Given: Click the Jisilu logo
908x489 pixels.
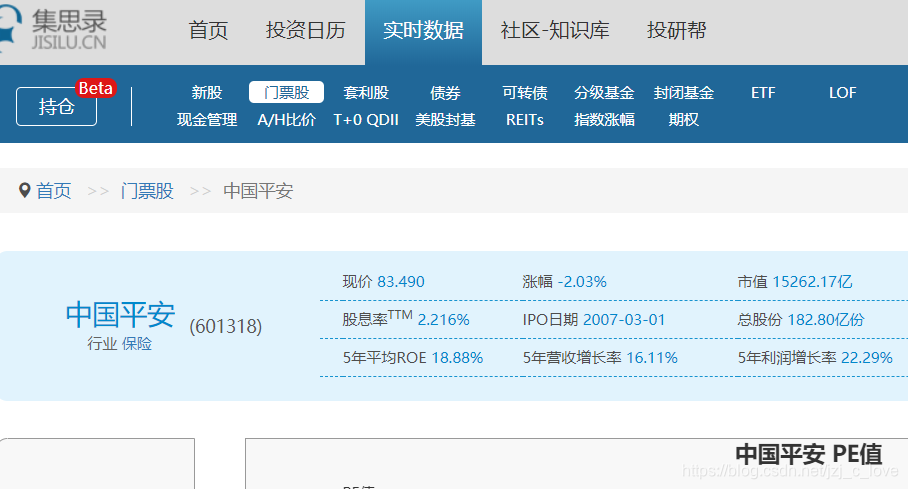Looking at the screenshot, I should coord(53,28).
